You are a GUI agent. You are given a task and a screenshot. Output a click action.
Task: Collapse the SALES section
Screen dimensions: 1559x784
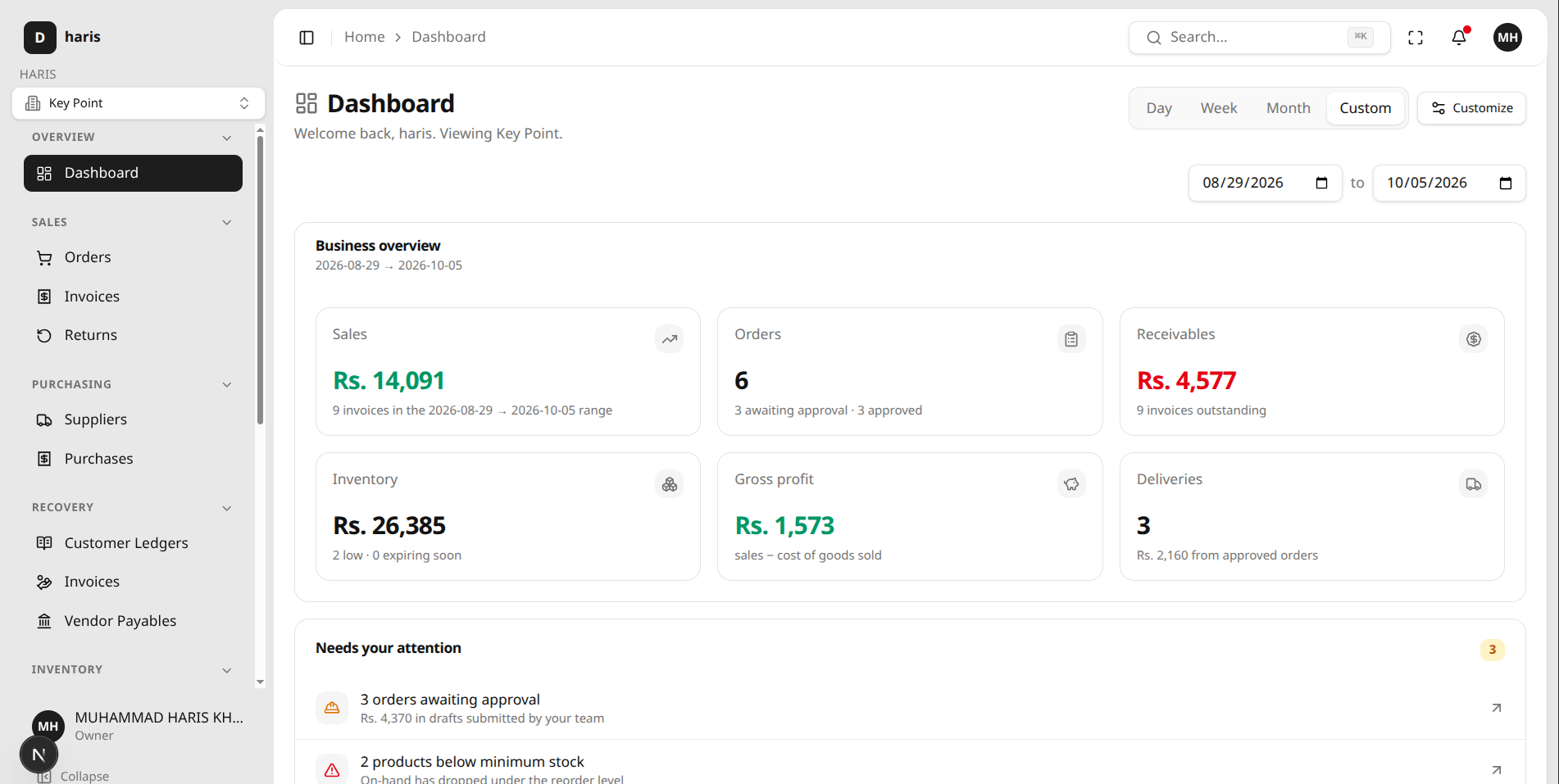[x=227, y=223]
